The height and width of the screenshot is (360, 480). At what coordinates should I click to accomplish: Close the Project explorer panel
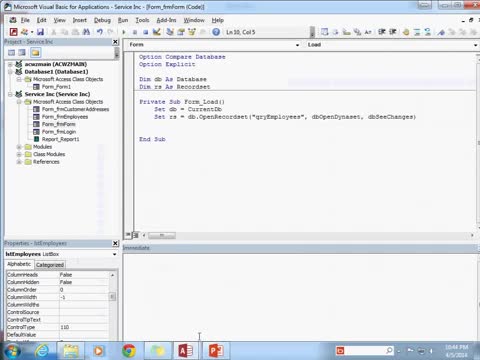click(115, 42)
